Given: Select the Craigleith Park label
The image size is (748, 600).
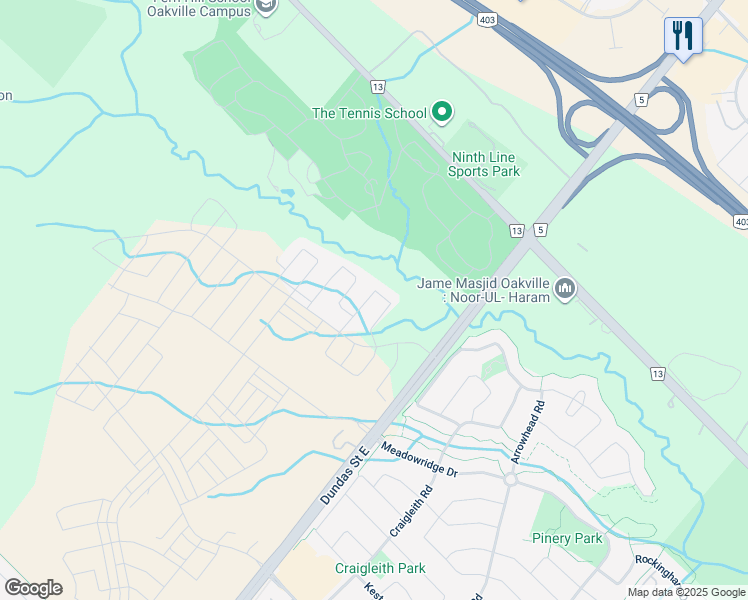Looking at the screenshot, I should pyautogui.click(x=380, y=568).
